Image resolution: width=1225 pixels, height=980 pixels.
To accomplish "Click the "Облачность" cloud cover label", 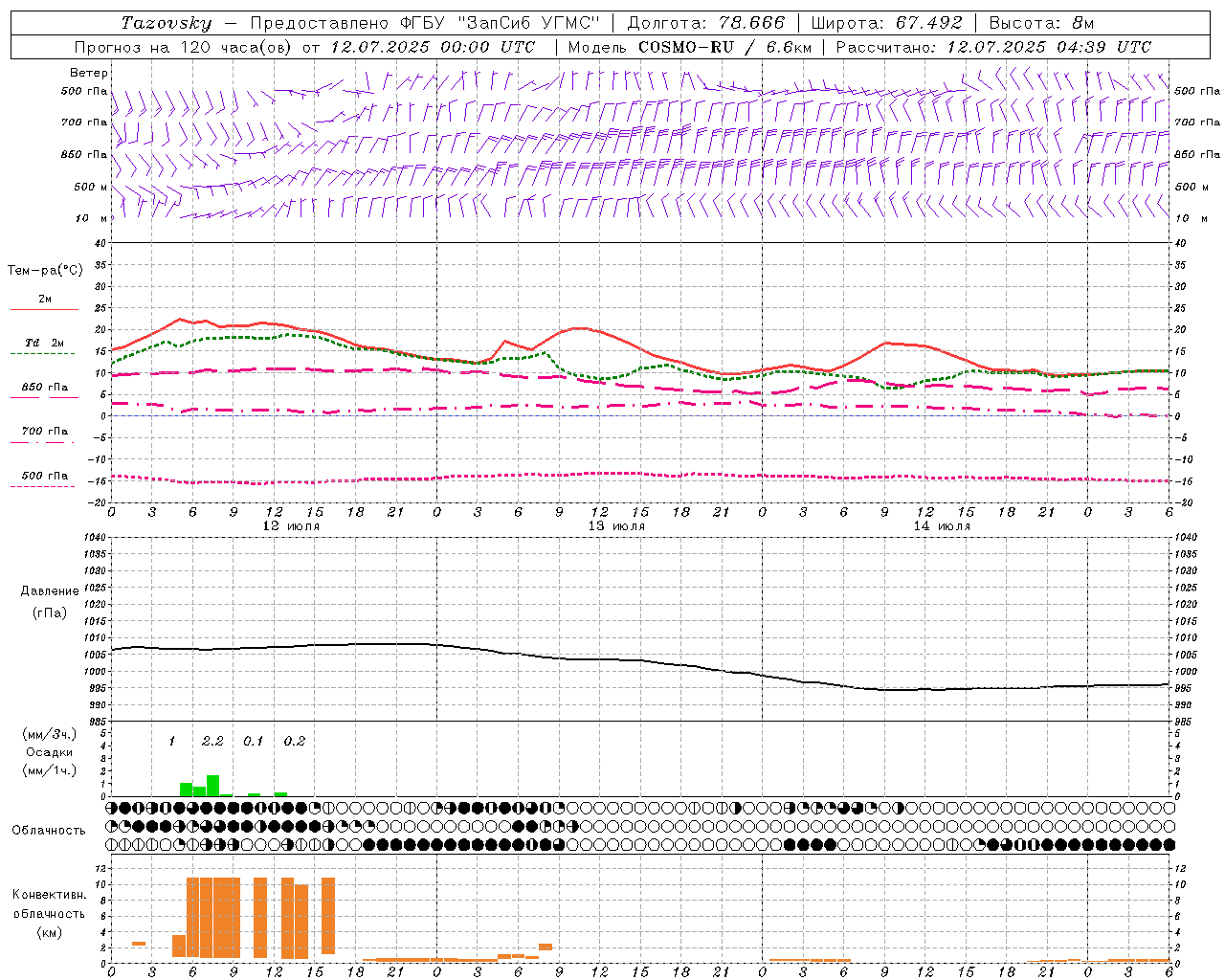I will 49,830.
